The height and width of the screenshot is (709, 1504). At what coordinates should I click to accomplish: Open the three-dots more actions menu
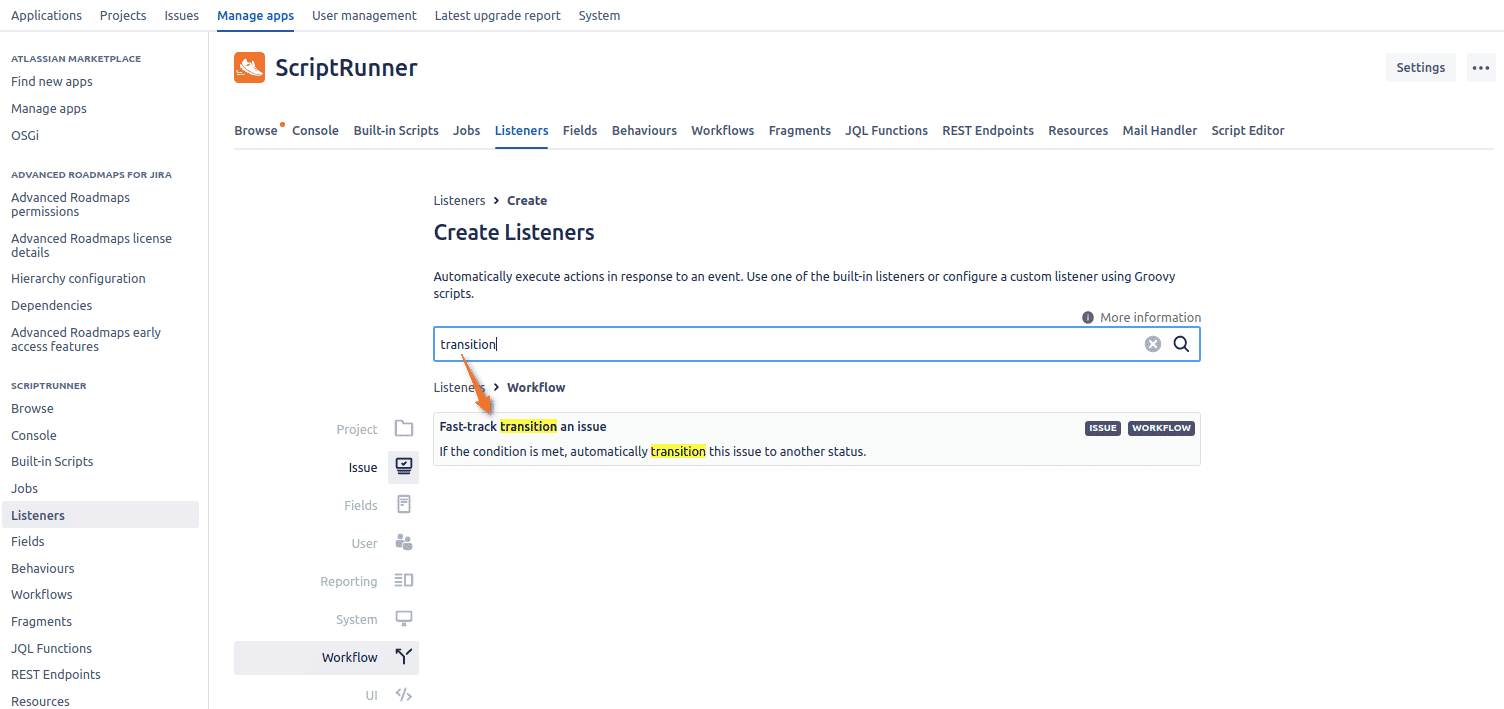[1481, 68]
